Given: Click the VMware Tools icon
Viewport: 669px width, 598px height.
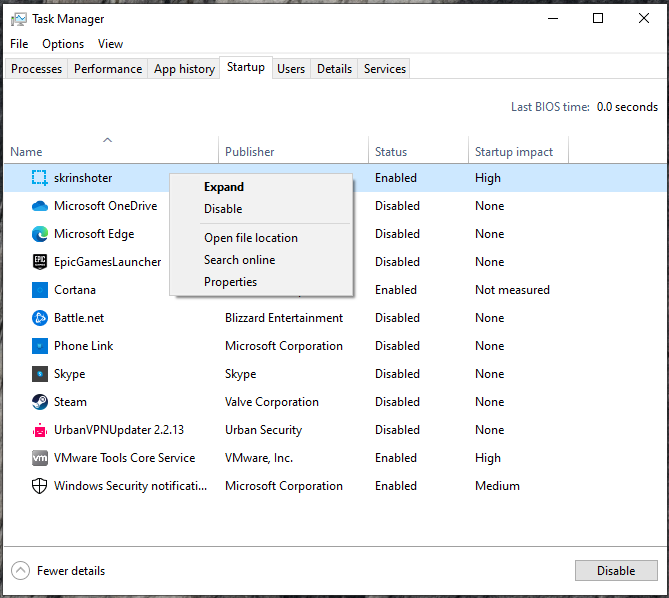Looking at the screenshot, I should (40, 458).
